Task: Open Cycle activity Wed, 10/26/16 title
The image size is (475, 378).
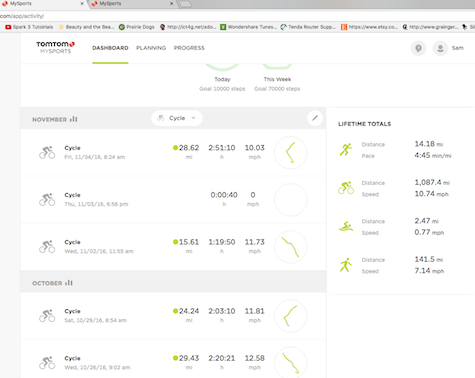Action: (72, 358)
